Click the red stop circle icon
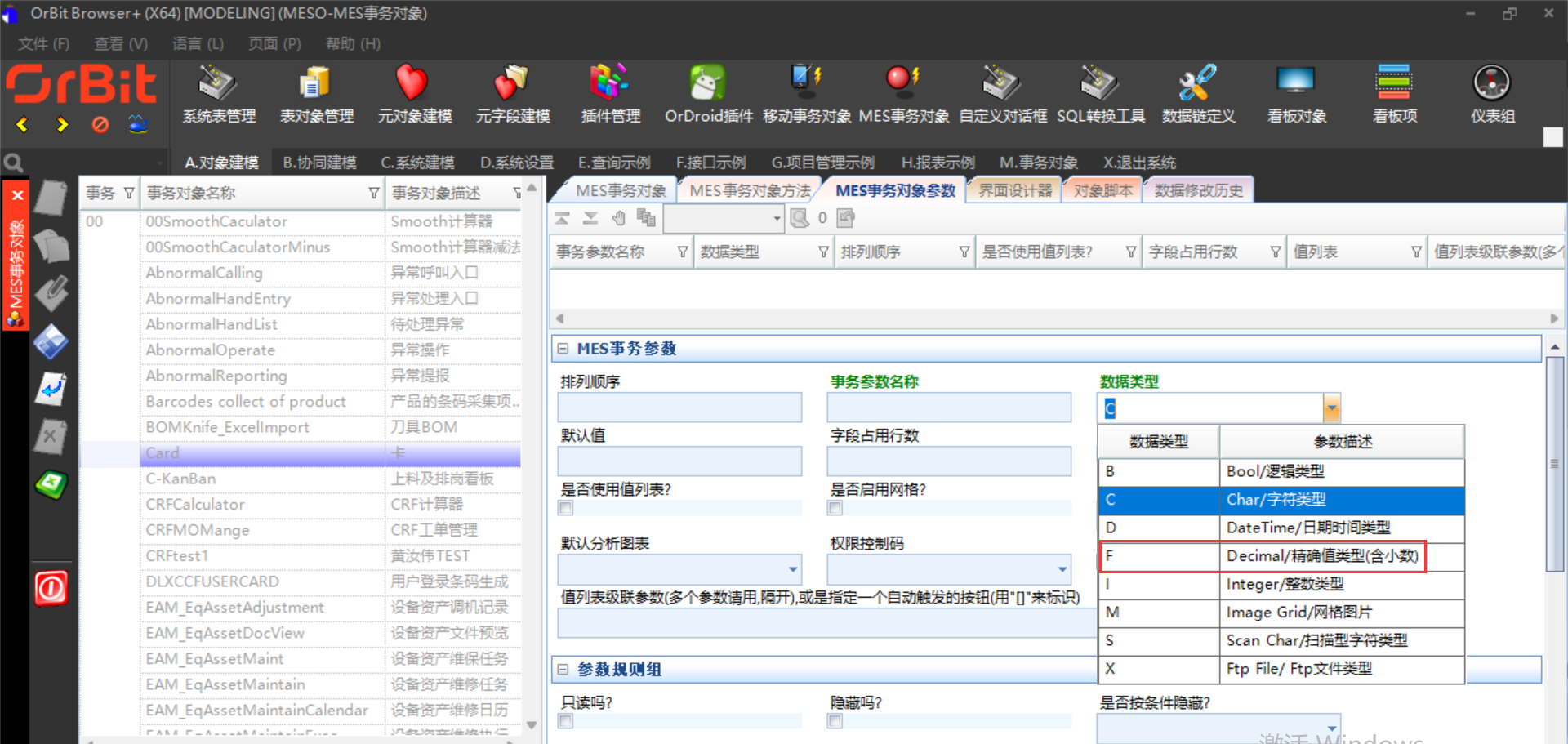Screen dimensions: 1568x744 (x=100, y=125)
